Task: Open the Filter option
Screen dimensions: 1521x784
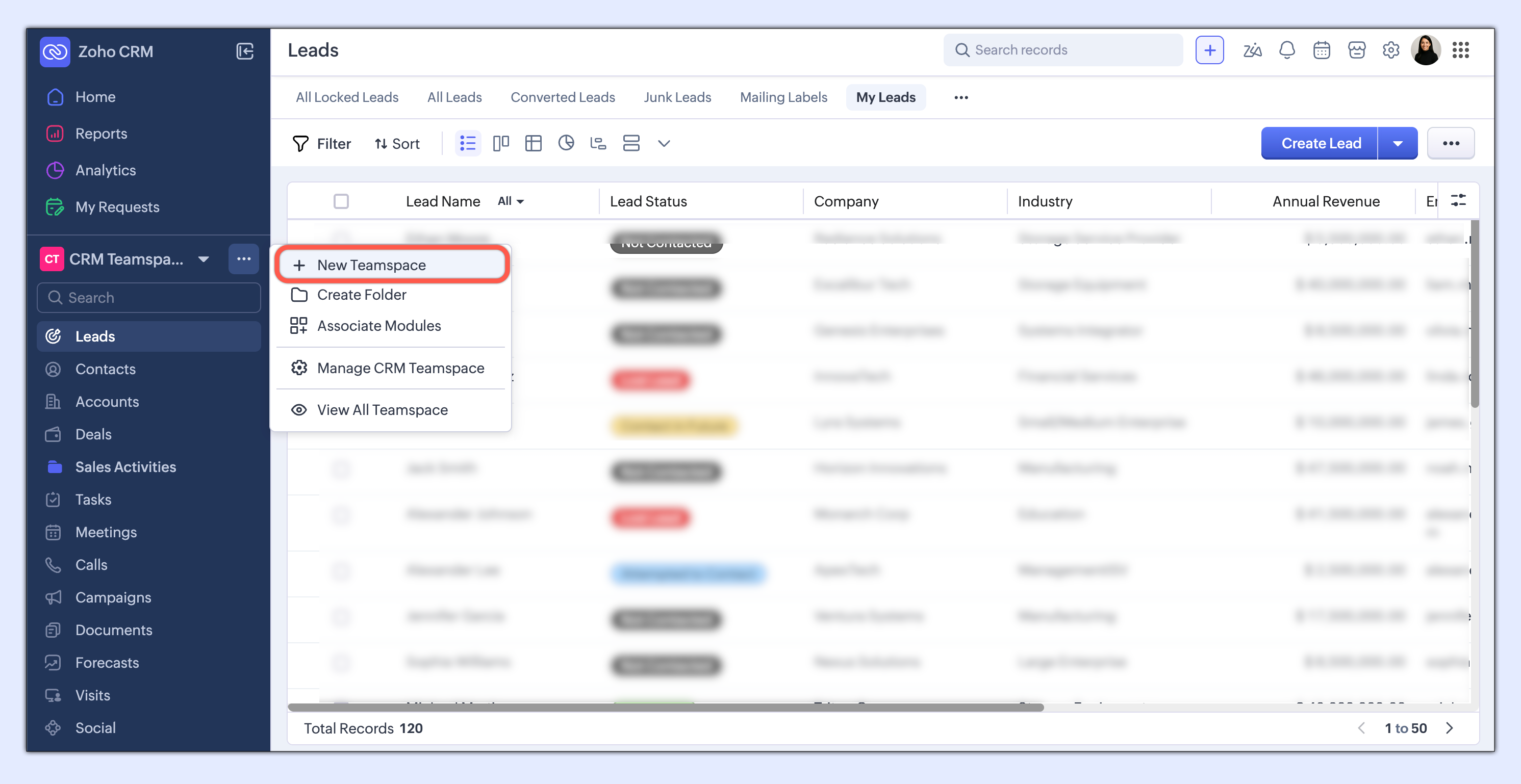Action: pos(322,143)
